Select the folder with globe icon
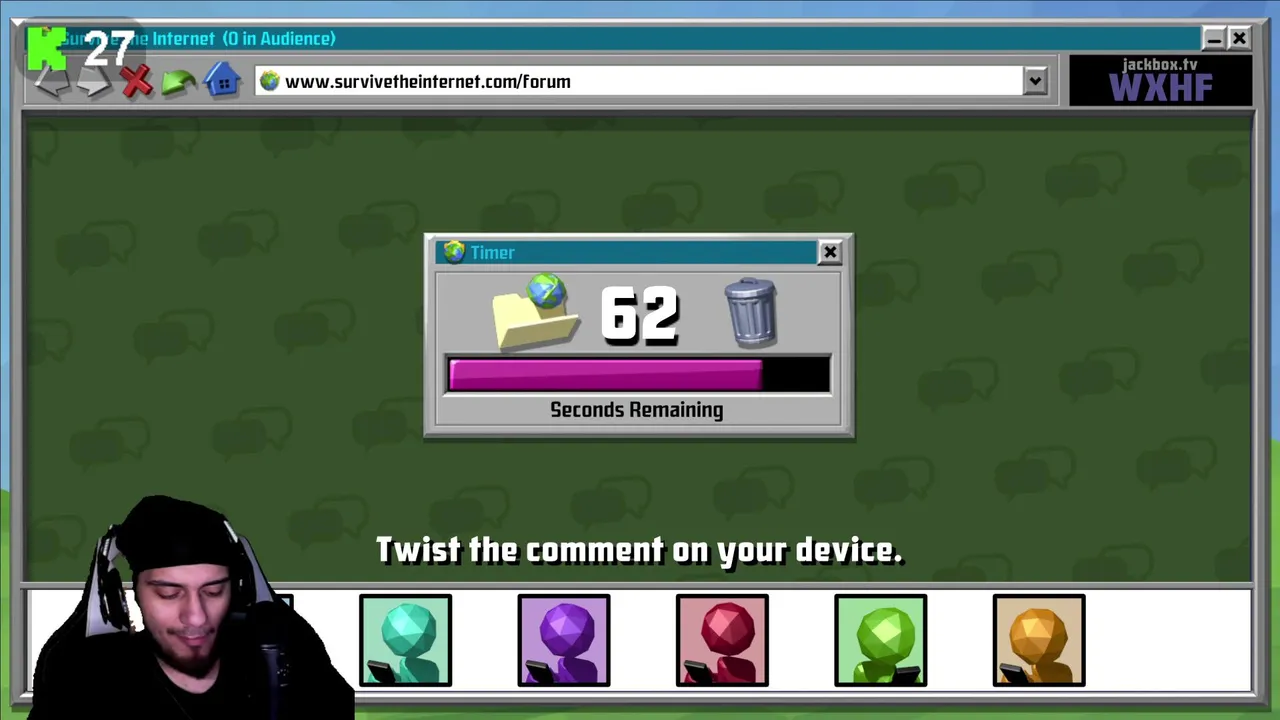 click(x=536, y=313)
